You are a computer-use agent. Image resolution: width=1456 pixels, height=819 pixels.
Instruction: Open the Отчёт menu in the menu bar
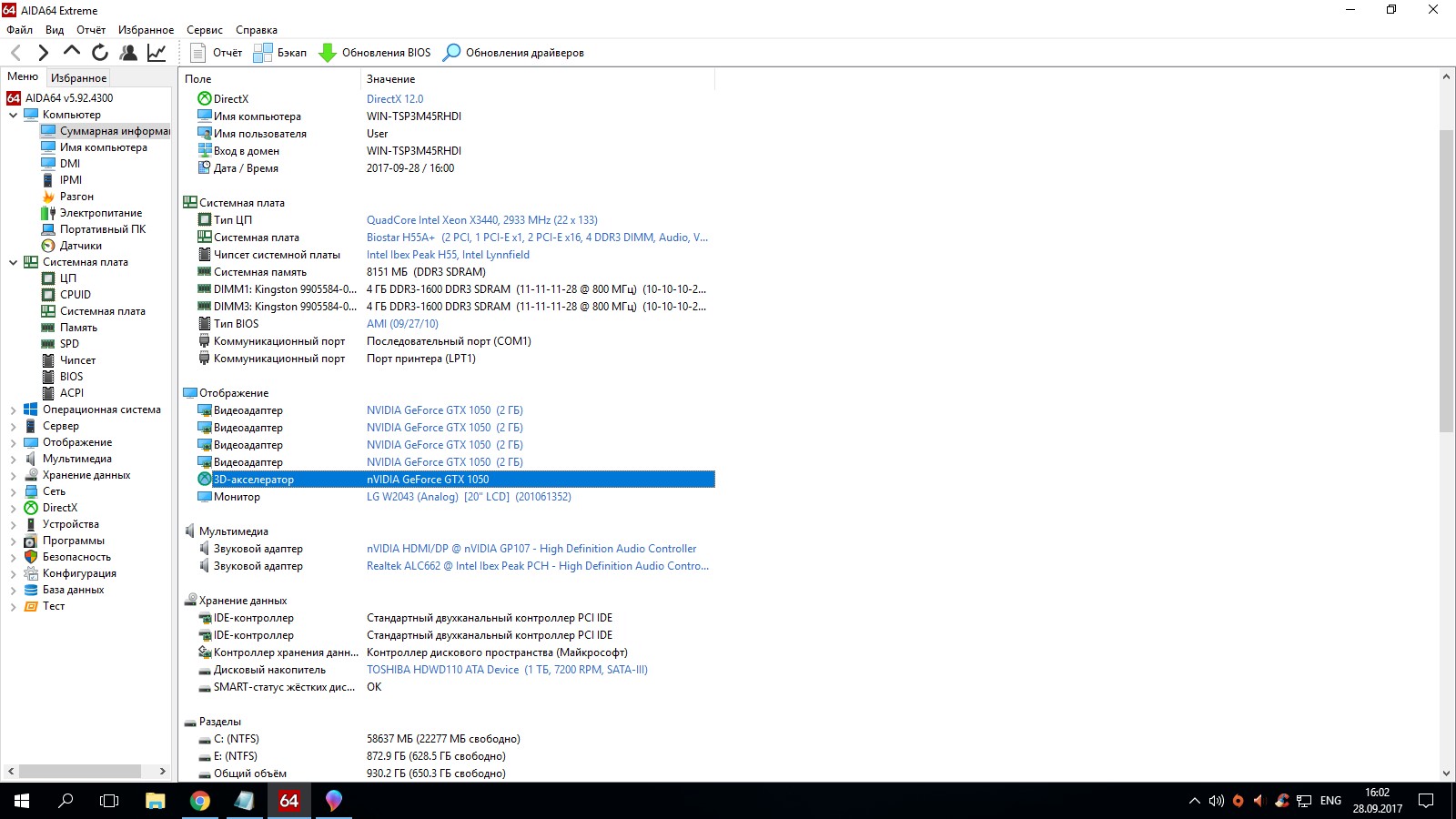point(91,30)
